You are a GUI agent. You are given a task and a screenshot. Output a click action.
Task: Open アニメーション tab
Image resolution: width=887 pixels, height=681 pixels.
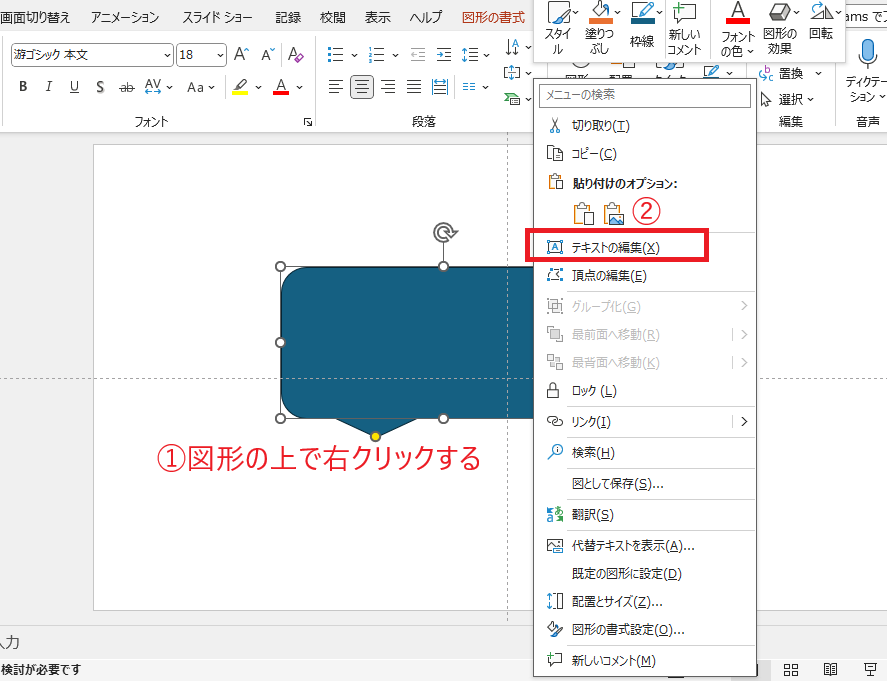coord(126,18)
